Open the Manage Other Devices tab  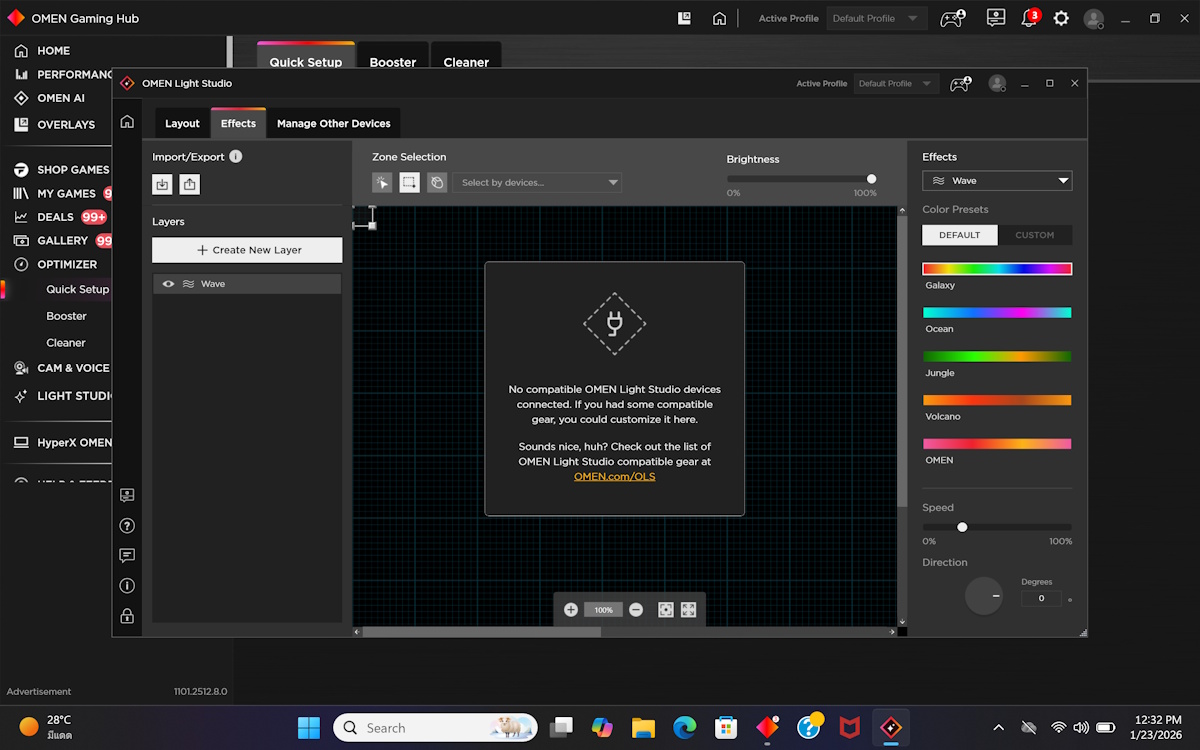[x=333, y=124]
